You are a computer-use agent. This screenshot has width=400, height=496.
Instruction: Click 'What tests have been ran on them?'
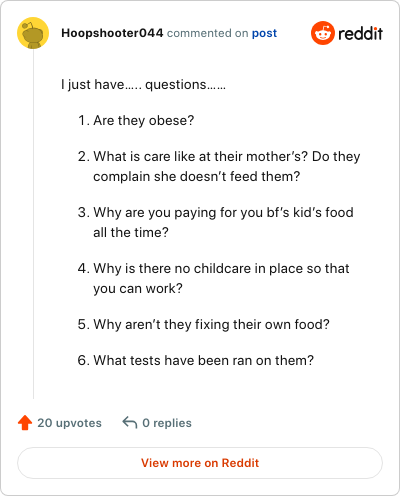coord(204,360)
